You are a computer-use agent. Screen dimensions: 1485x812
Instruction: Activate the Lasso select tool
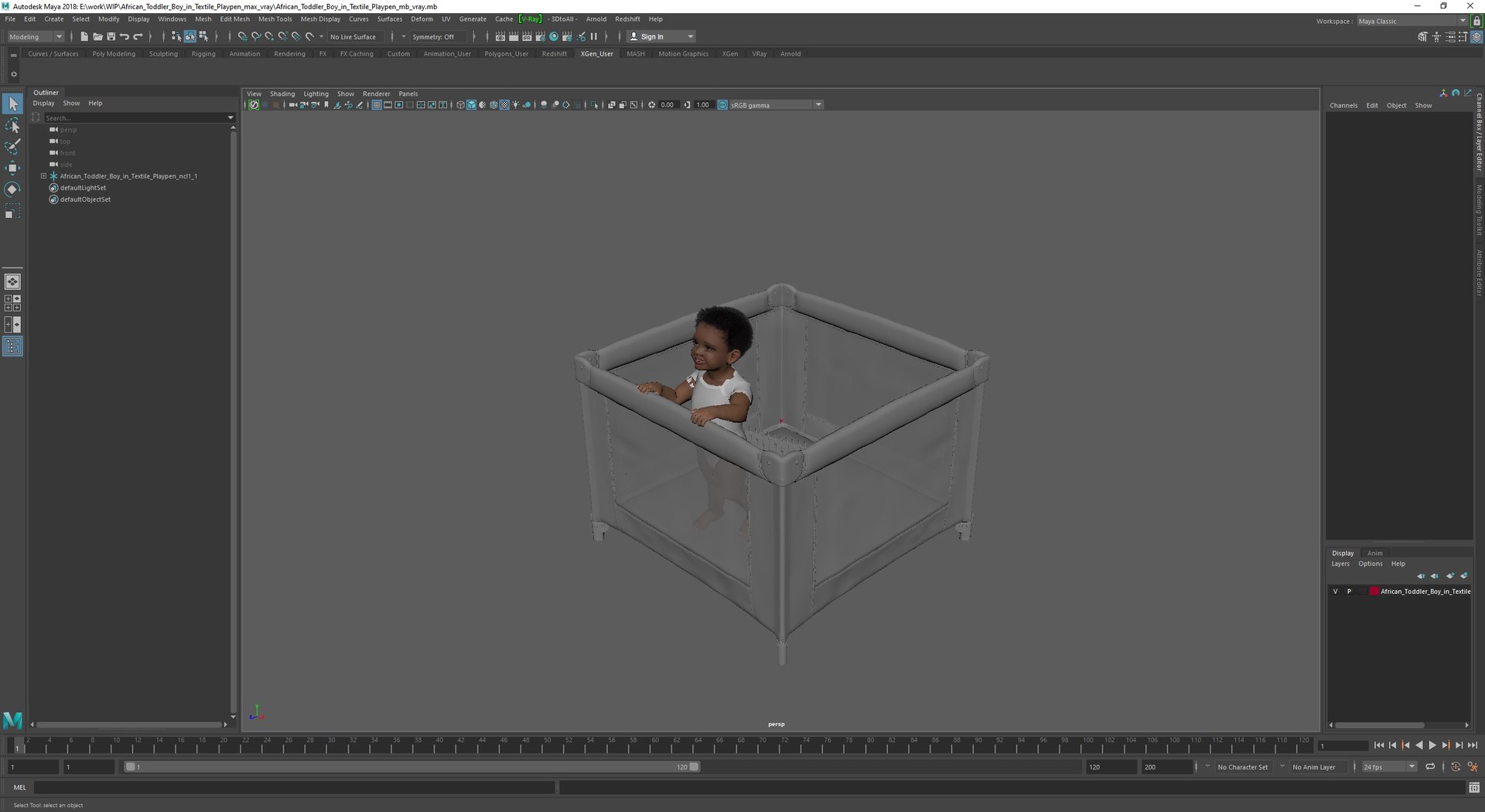13,125
